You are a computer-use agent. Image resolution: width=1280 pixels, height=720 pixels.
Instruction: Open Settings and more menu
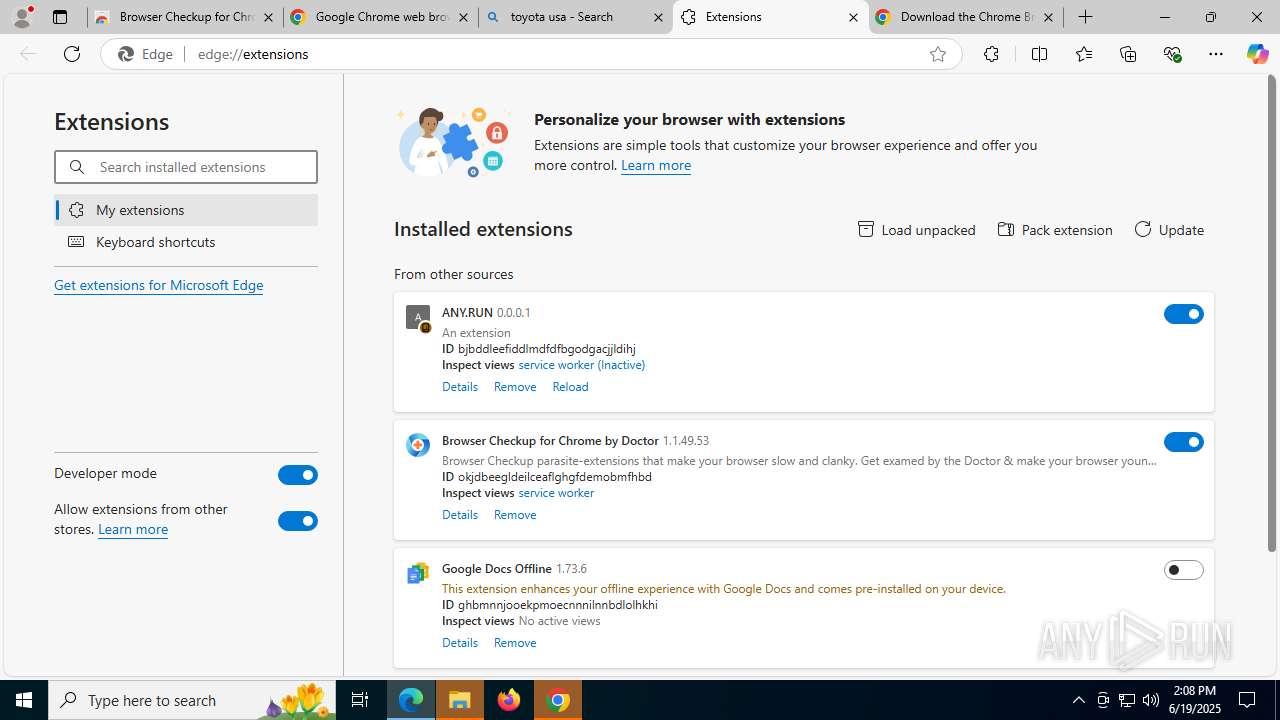point(1216,54)
